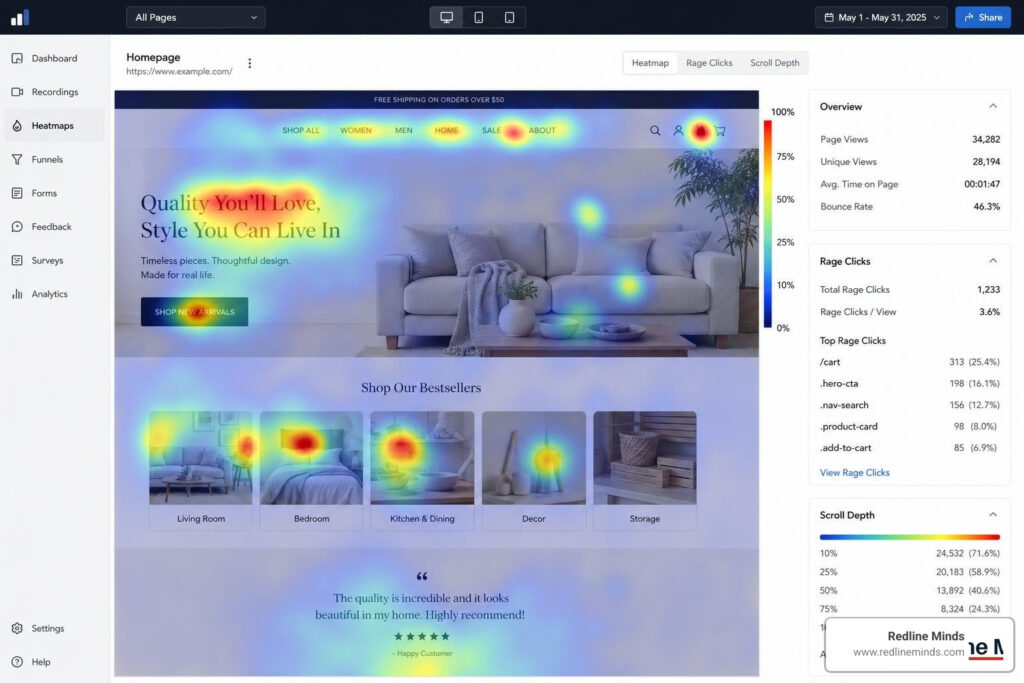Click the Shop Our Bestsellers heading
Screen dimensions: 1024x683
(421, 388)
